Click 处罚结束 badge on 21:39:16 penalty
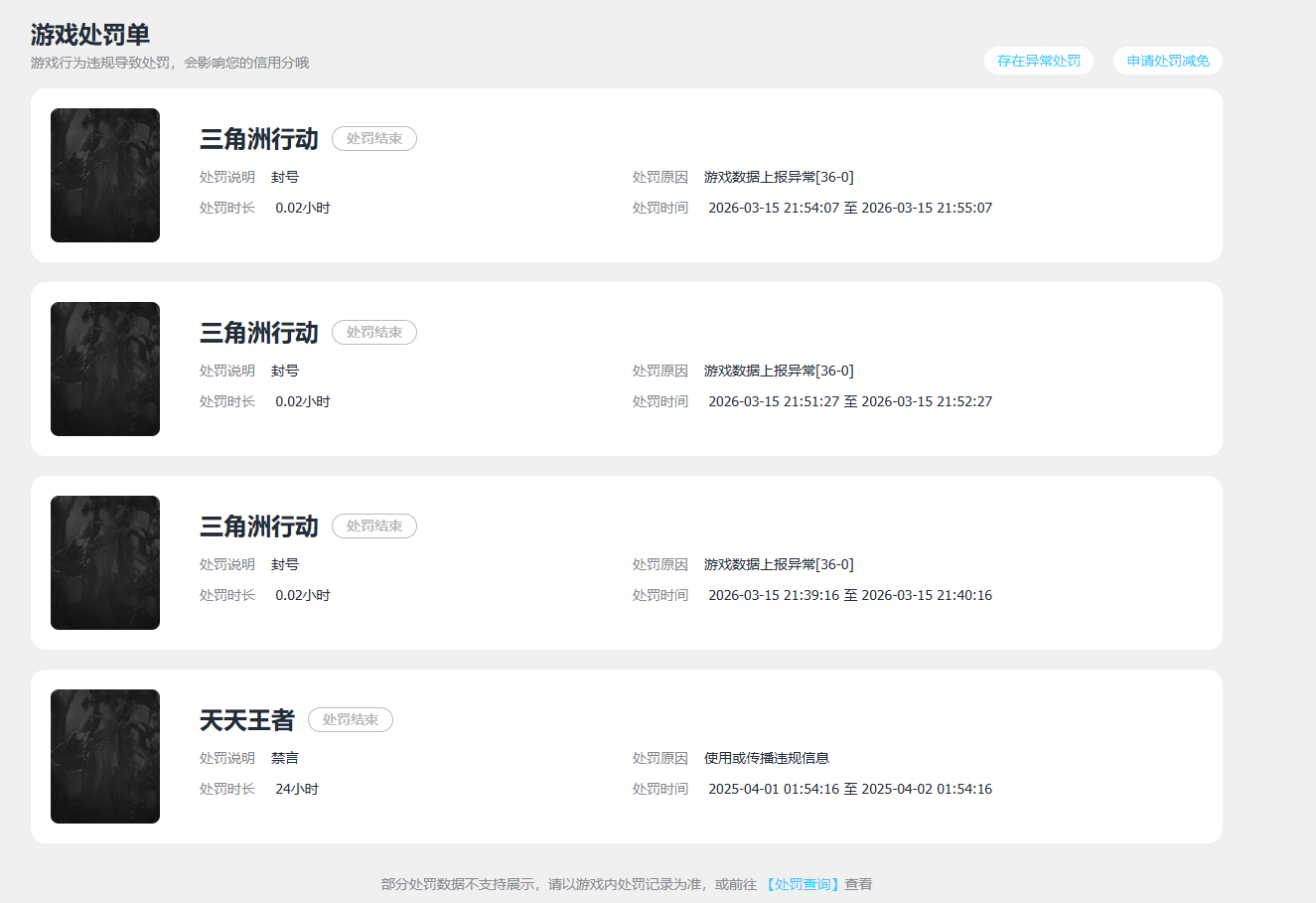The width and height of the screenshot is (1316, 903). coord(374,527)
